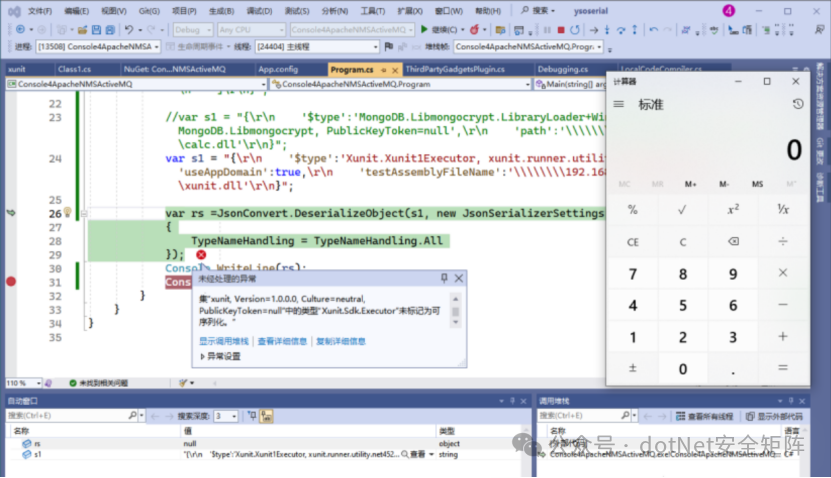The height and width of the screenshot is (478, 831).
Task: Open the stack frame dropdown
Action: (528, 47)
